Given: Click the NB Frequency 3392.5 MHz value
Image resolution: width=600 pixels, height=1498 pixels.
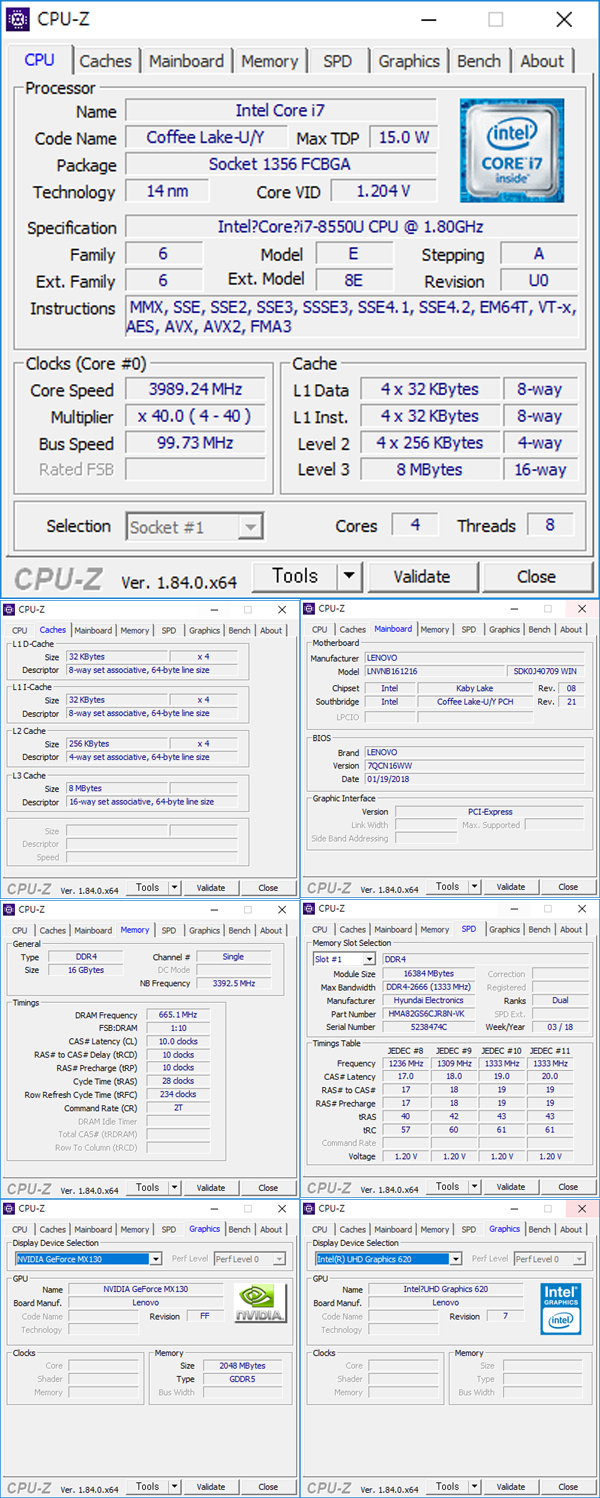Looking at the screenshot, I should (x=234, y=984).
